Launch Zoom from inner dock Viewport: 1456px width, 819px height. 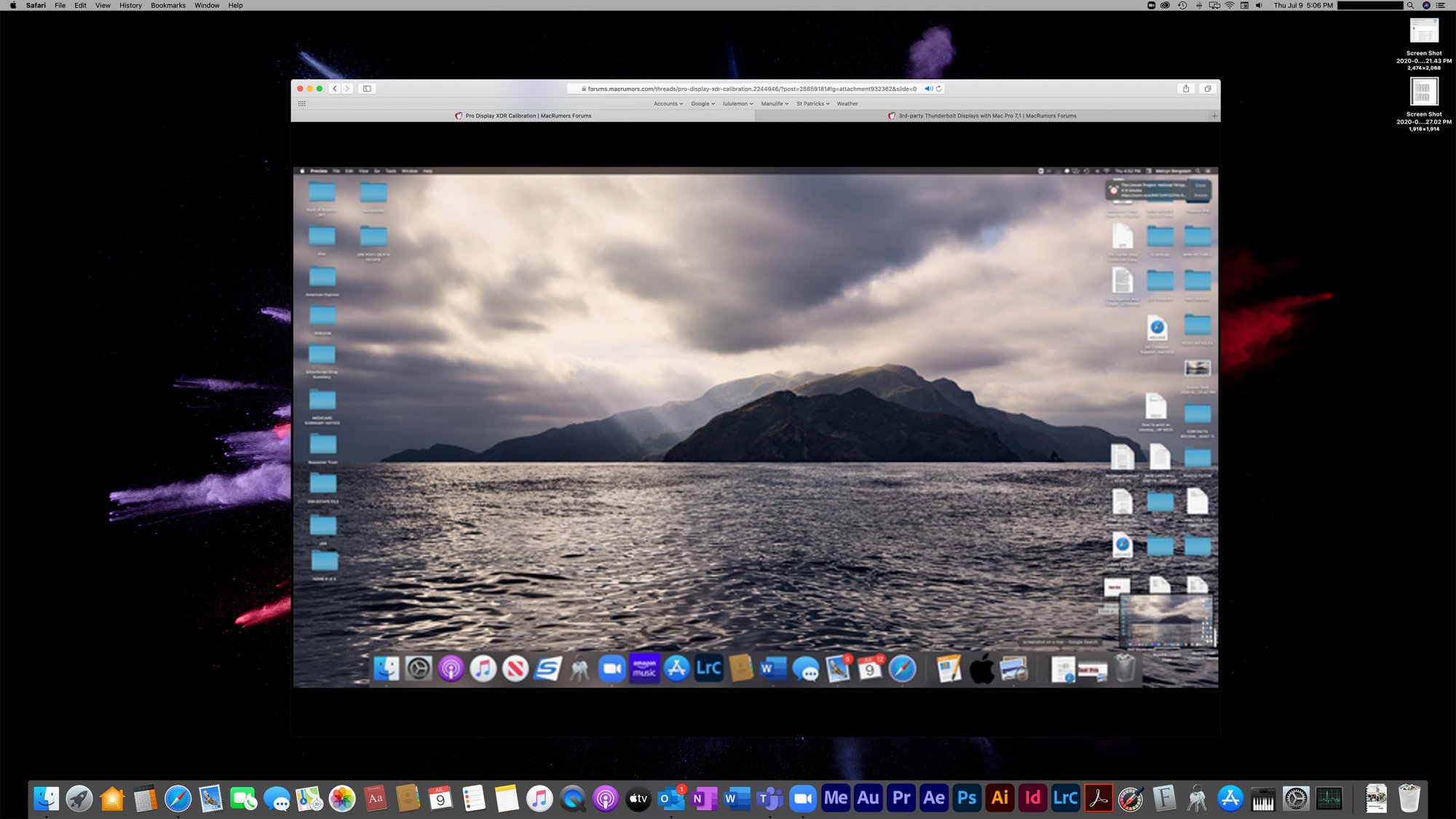point(612,668)
